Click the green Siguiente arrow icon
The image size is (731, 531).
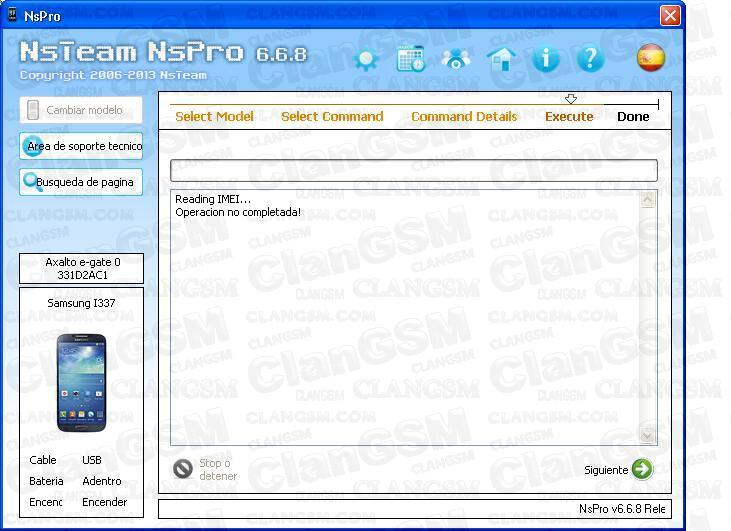pos(642,469)
